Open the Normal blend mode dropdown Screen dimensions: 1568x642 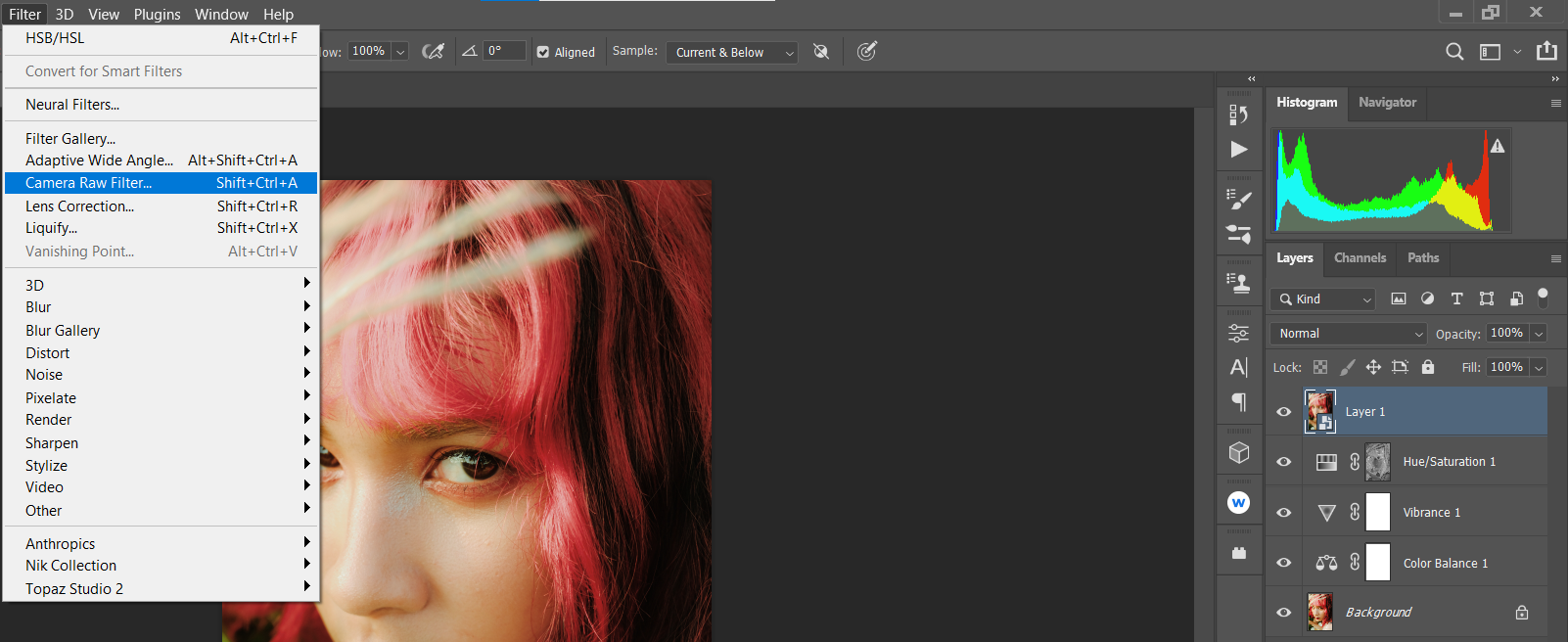click(1349, 333)
